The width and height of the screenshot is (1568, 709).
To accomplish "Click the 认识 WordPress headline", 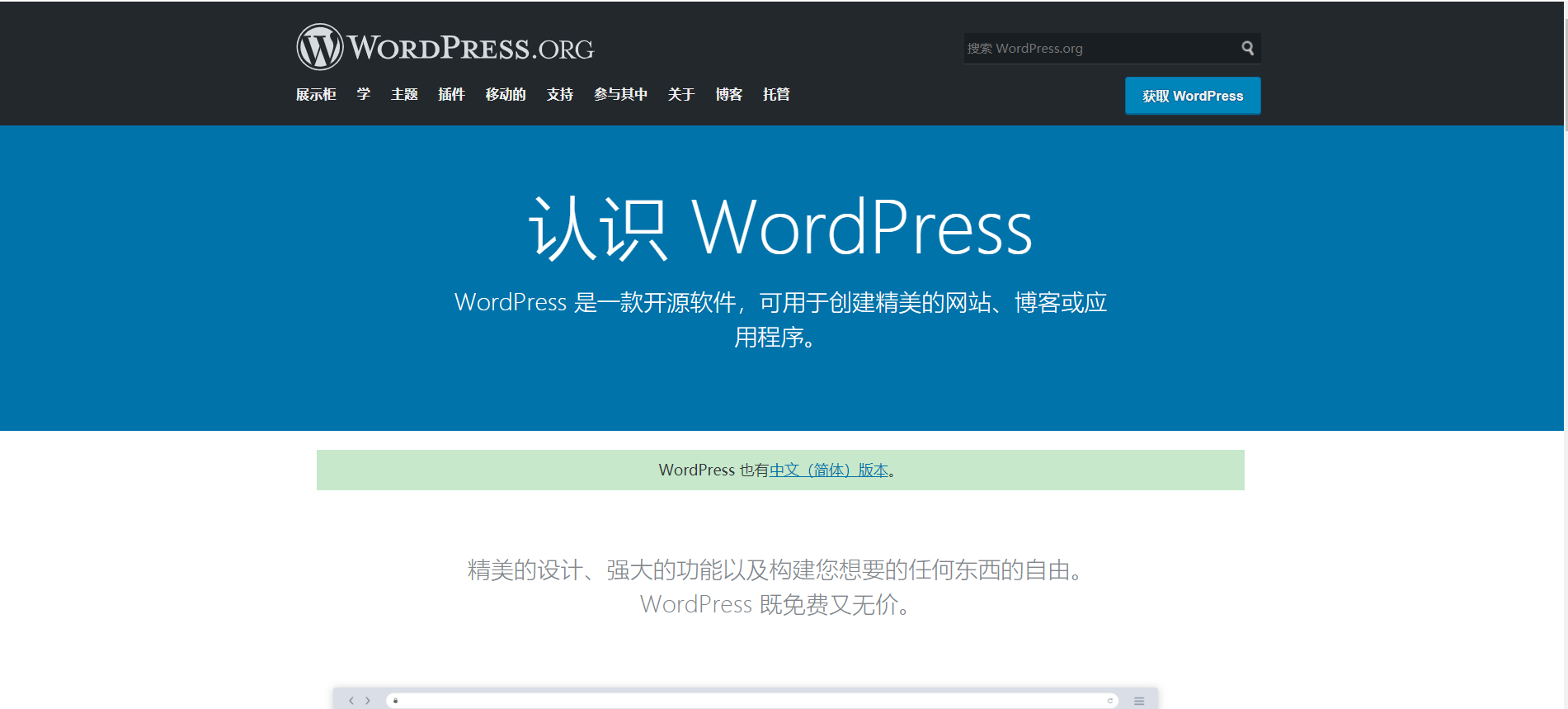I will point(780,228).
